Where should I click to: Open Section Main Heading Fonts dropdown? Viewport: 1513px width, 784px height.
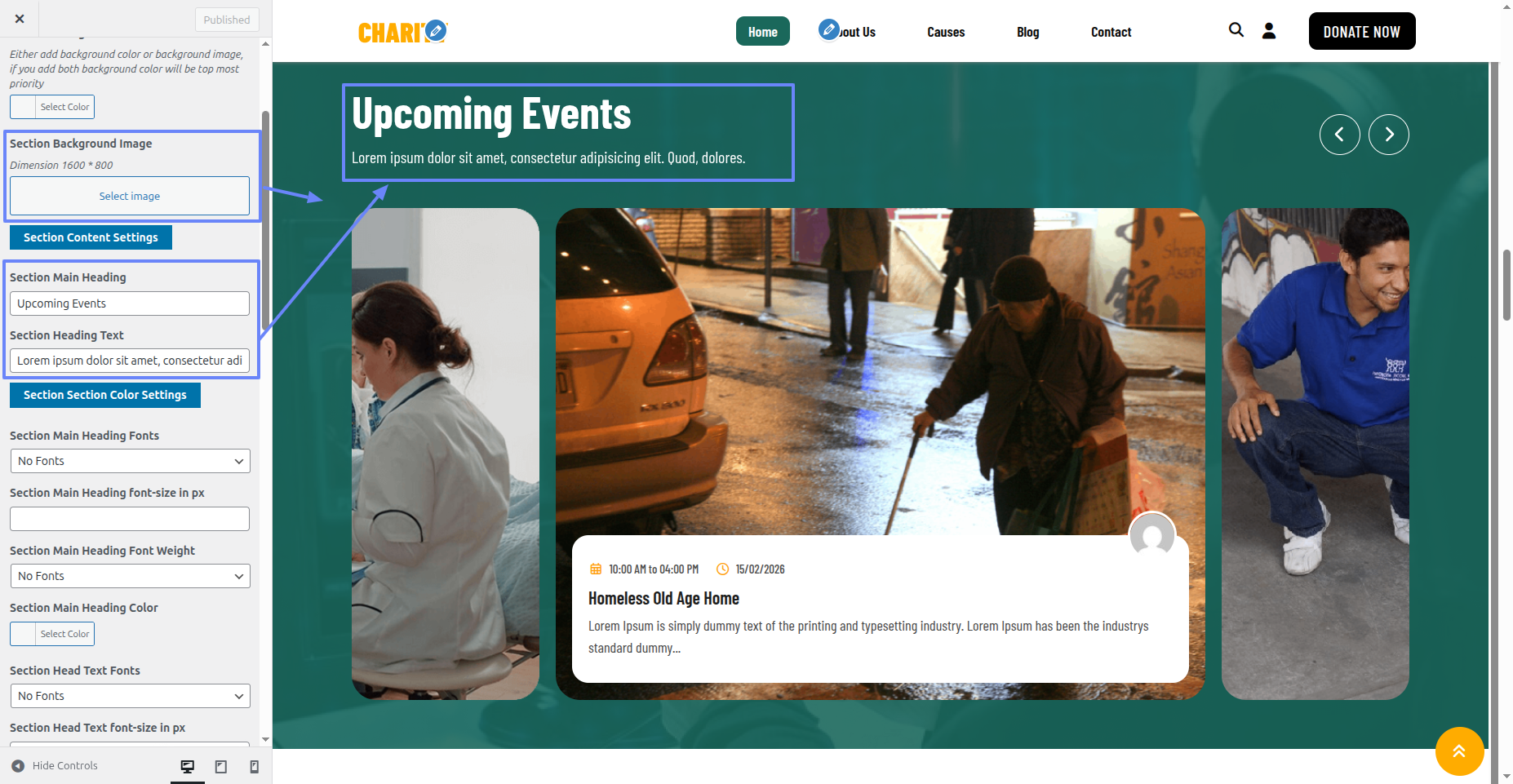pos(130,461)
